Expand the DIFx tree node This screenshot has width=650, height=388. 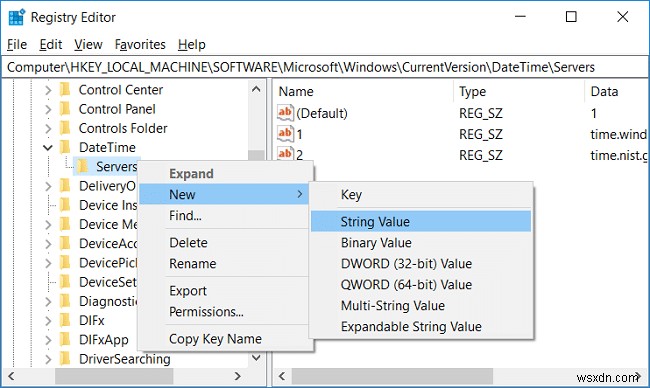(48, 321)
